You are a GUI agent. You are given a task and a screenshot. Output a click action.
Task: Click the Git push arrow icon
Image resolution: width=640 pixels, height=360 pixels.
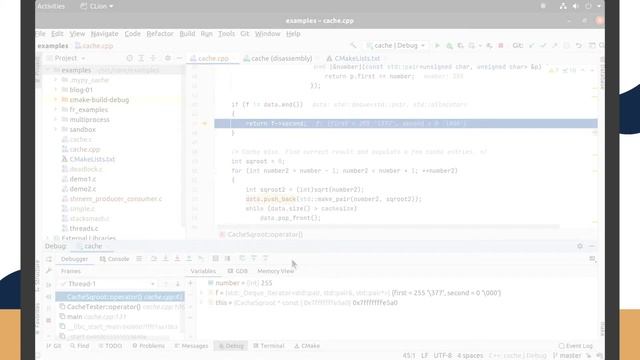pos(554,45)
